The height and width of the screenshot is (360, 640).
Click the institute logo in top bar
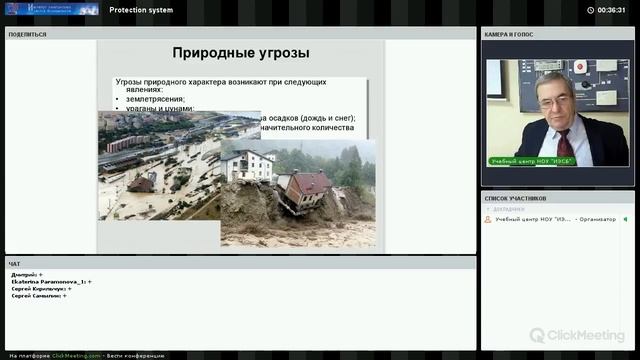point(52,9)
